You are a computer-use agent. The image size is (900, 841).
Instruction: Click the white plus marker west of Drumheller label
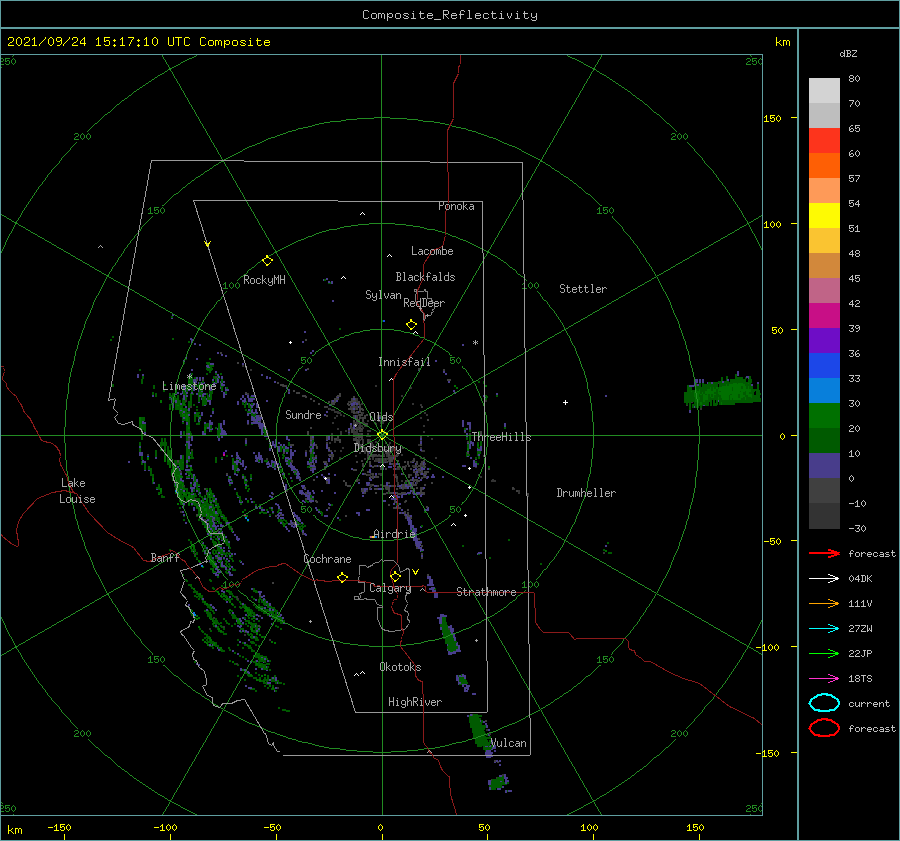click(565, 402)
